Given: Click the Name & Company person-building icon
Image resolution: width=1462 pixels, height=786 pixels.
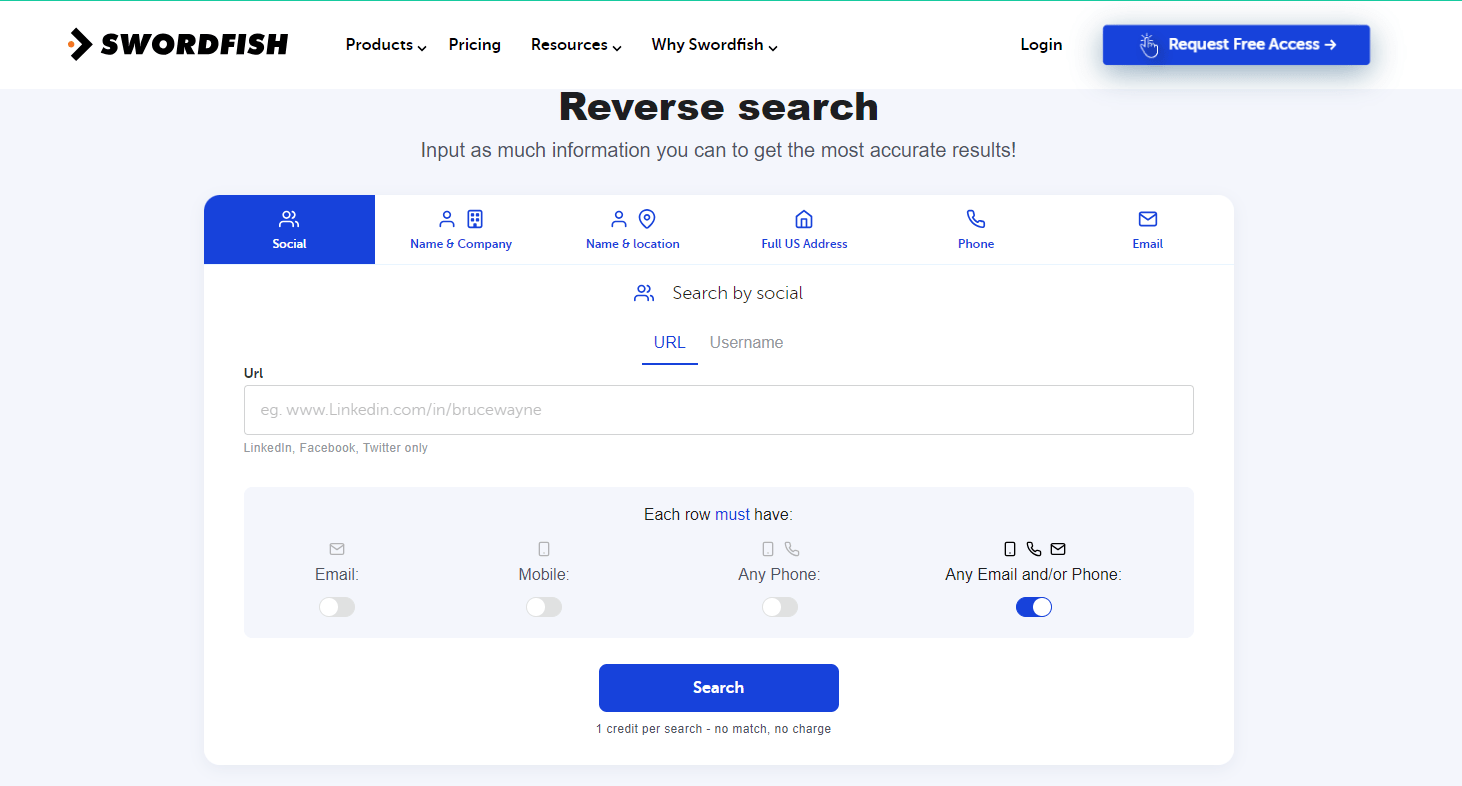Looking at the screenshot, I should (461, 219).
